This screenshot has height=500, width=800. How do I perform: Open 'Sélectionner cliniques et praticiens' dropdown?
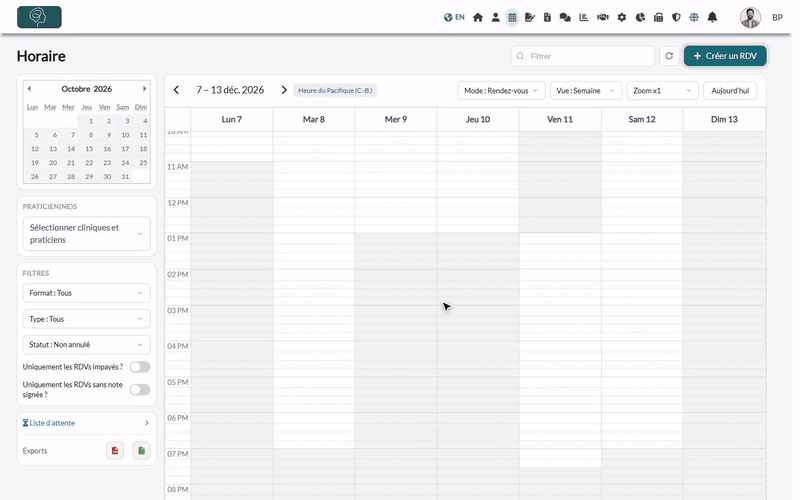pyautogui.click(x=86, y=234)
